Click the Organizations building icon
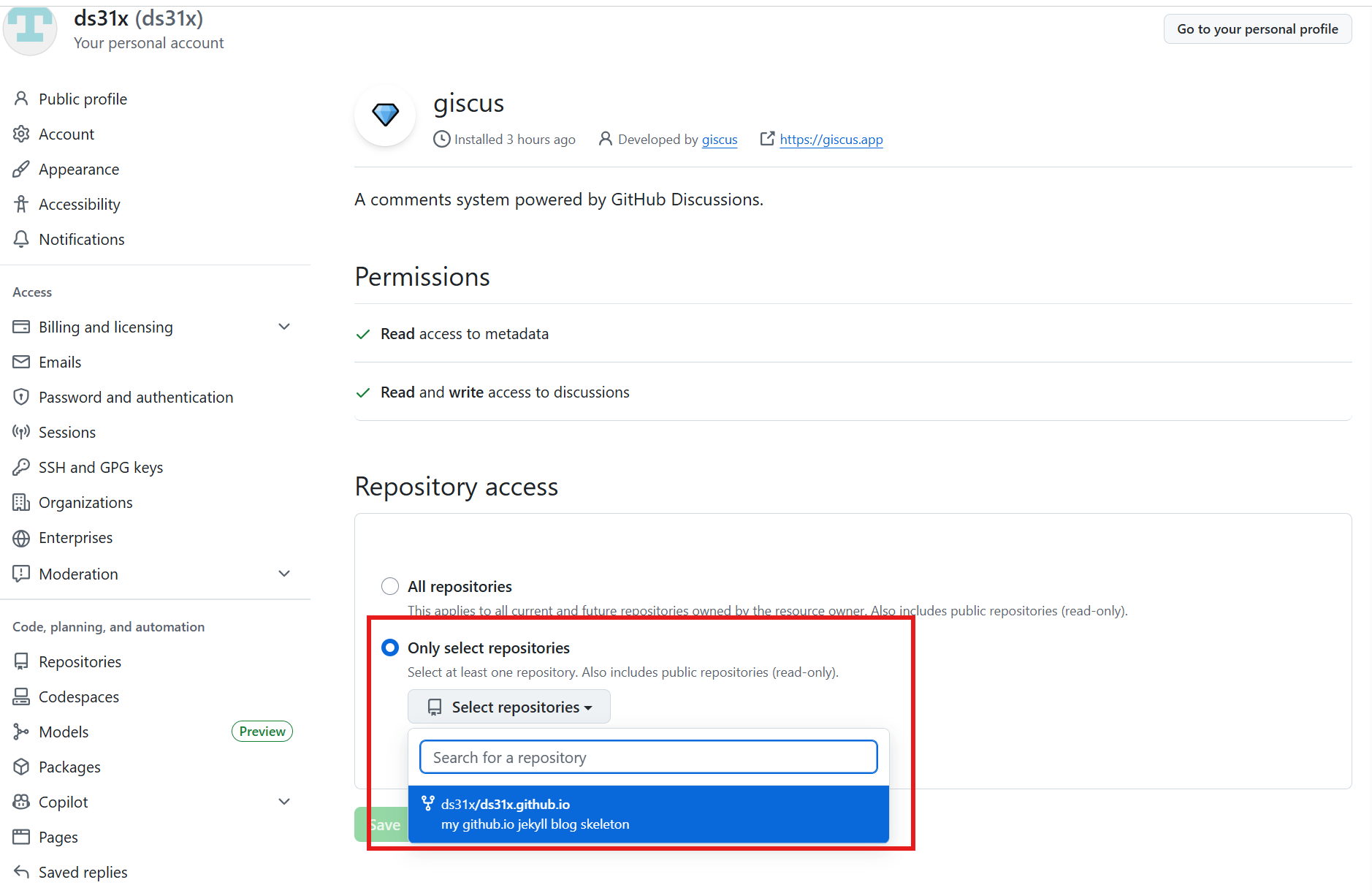The width and height of the screenshot is (1372, 896). coord(21,502)
